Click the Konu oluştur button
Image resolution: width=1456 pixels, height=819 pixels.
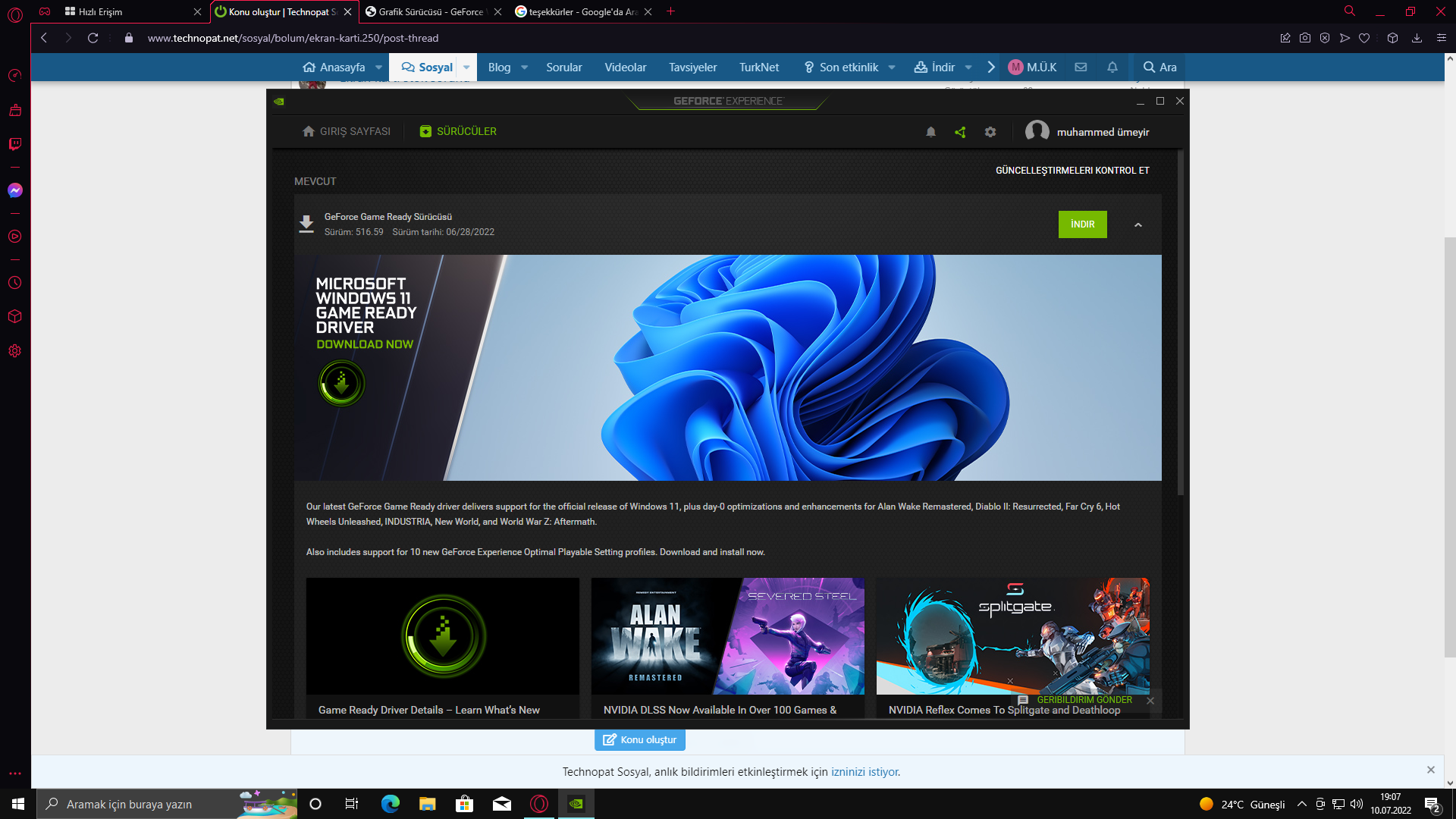[x=640, y=739]
